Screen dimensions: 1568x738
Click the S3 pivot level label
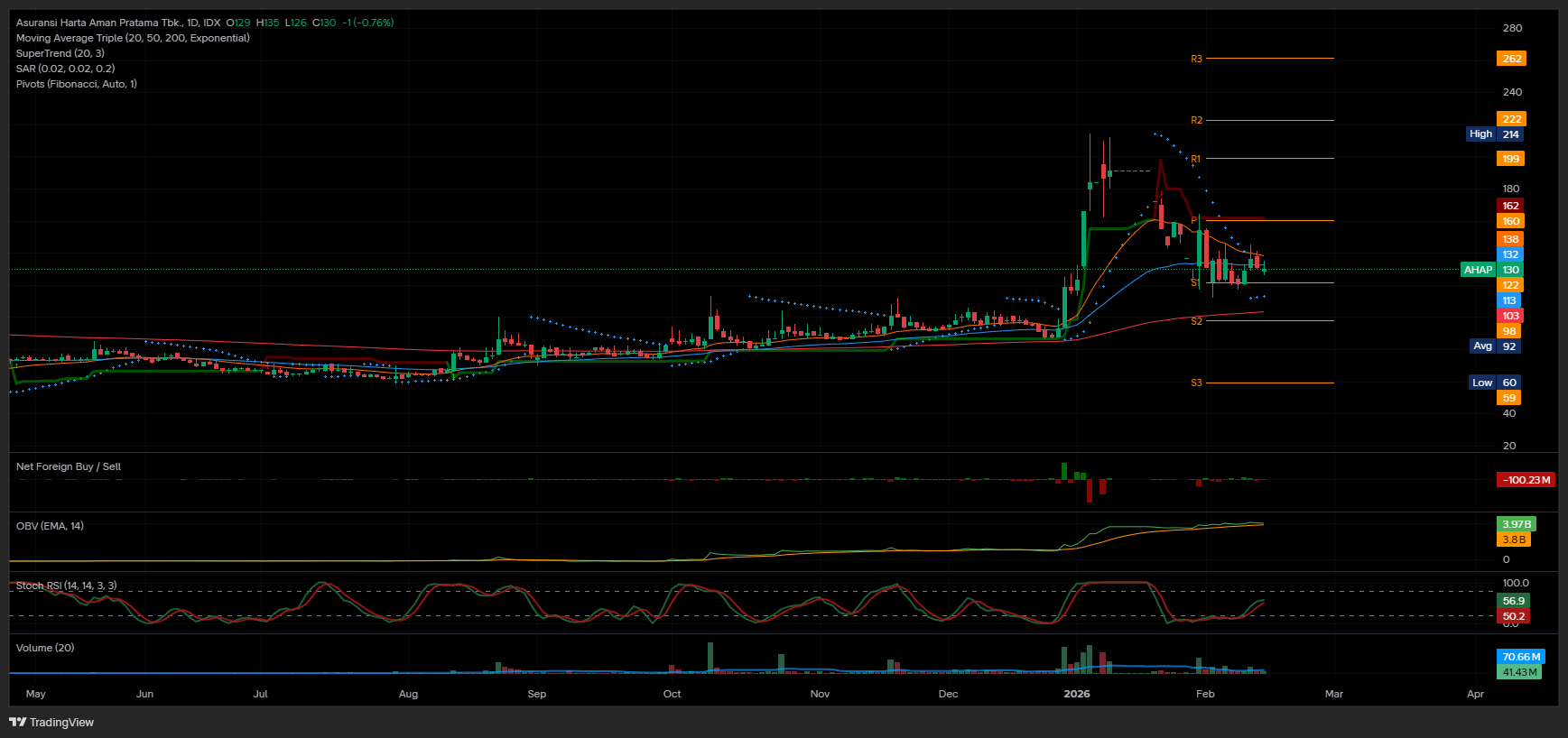coord(1196,383)
